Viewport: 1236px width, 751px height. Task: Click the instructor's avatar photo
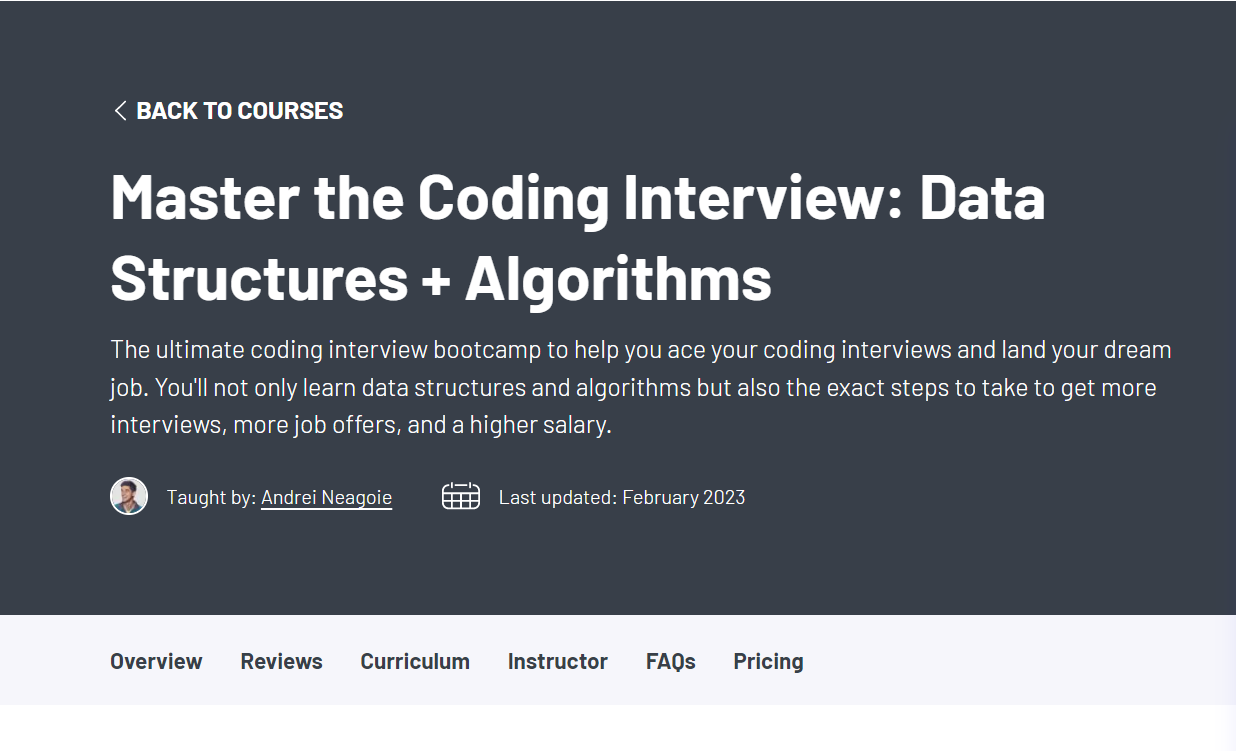tap(129, 496)
